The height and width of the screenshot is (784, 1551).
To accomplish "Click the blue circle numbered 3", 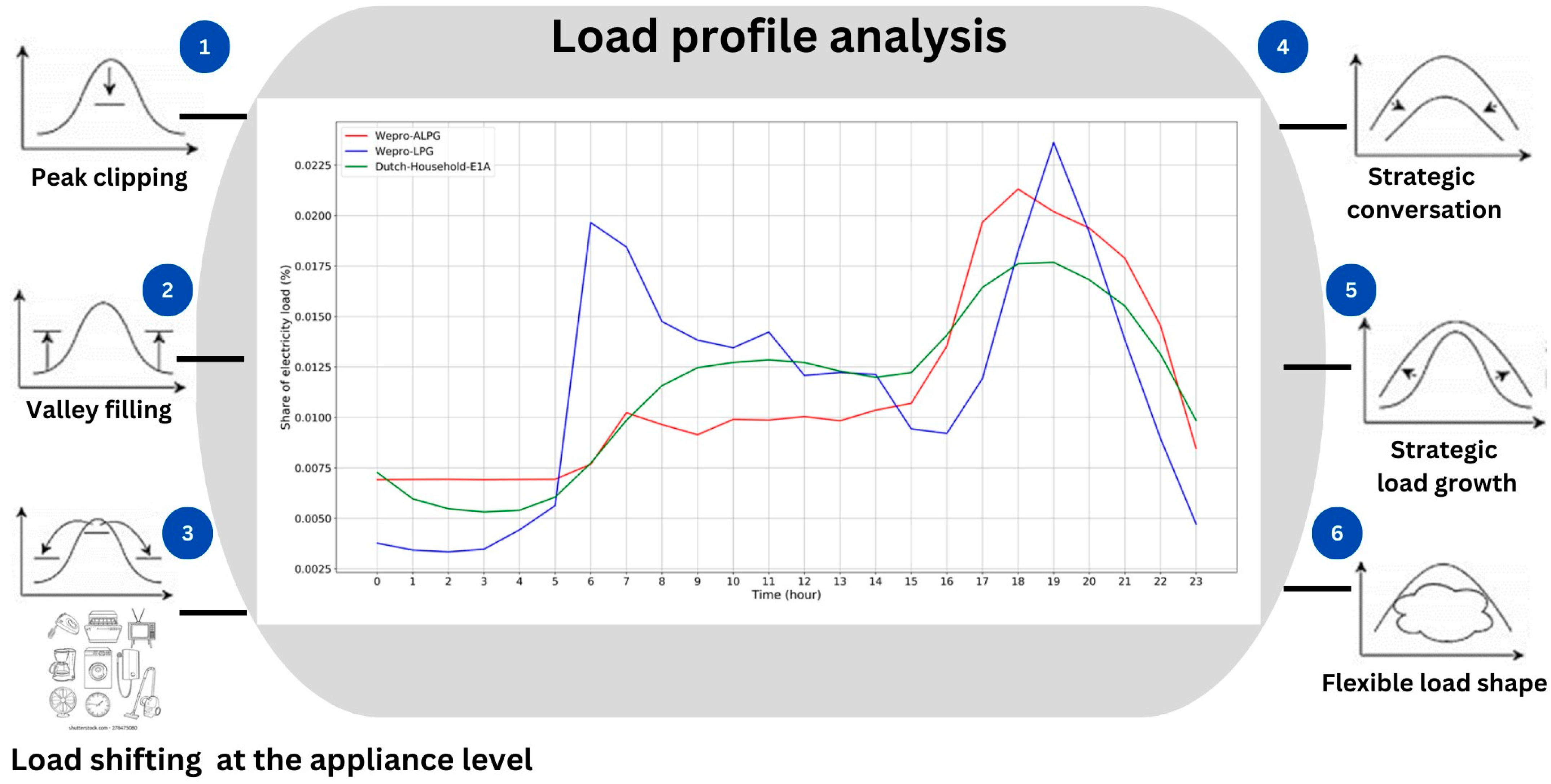I will [x=187, y=533].
